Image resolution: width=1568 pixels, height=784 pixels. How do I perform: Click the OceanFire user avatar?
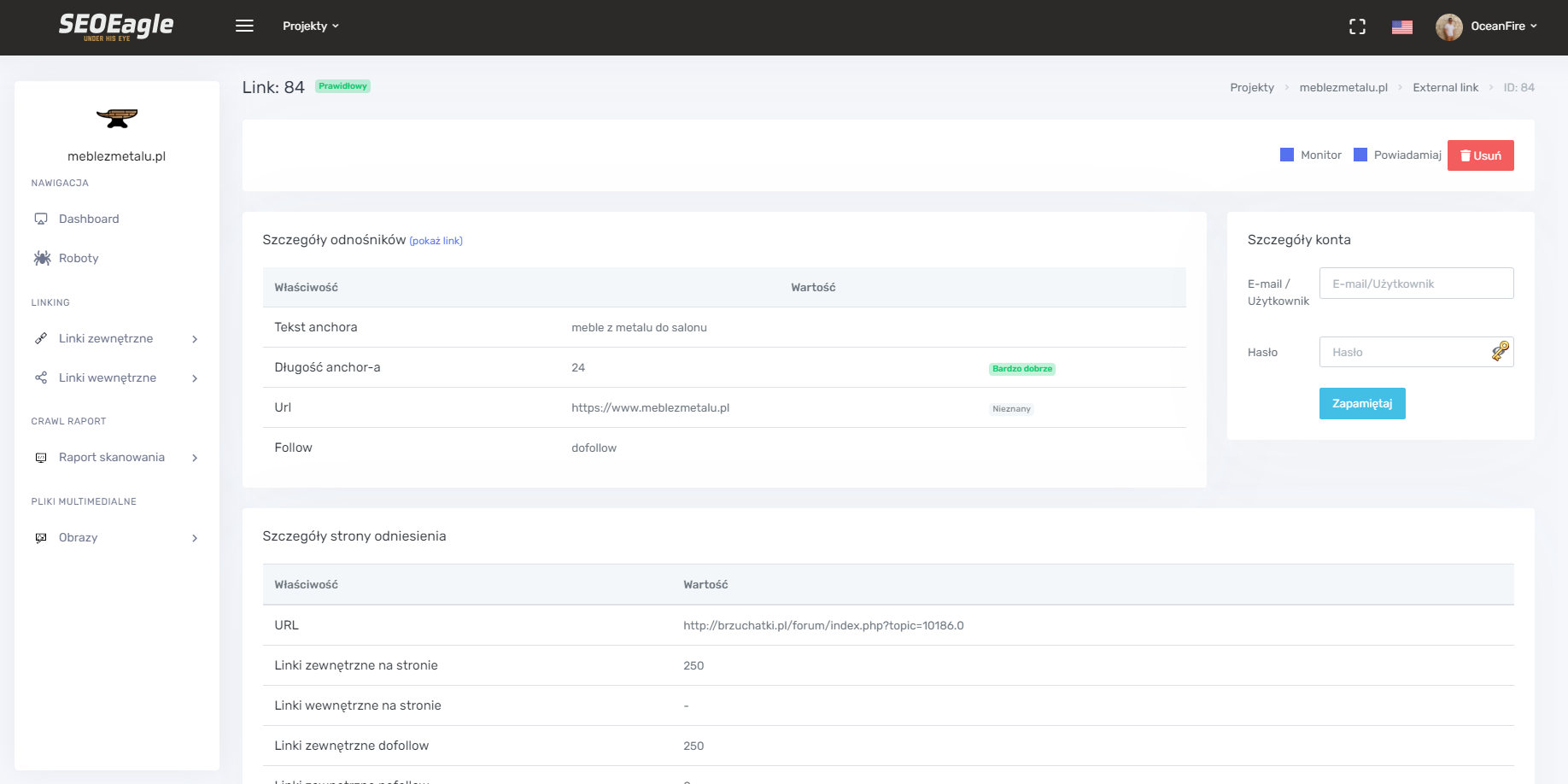(1448, 26)
